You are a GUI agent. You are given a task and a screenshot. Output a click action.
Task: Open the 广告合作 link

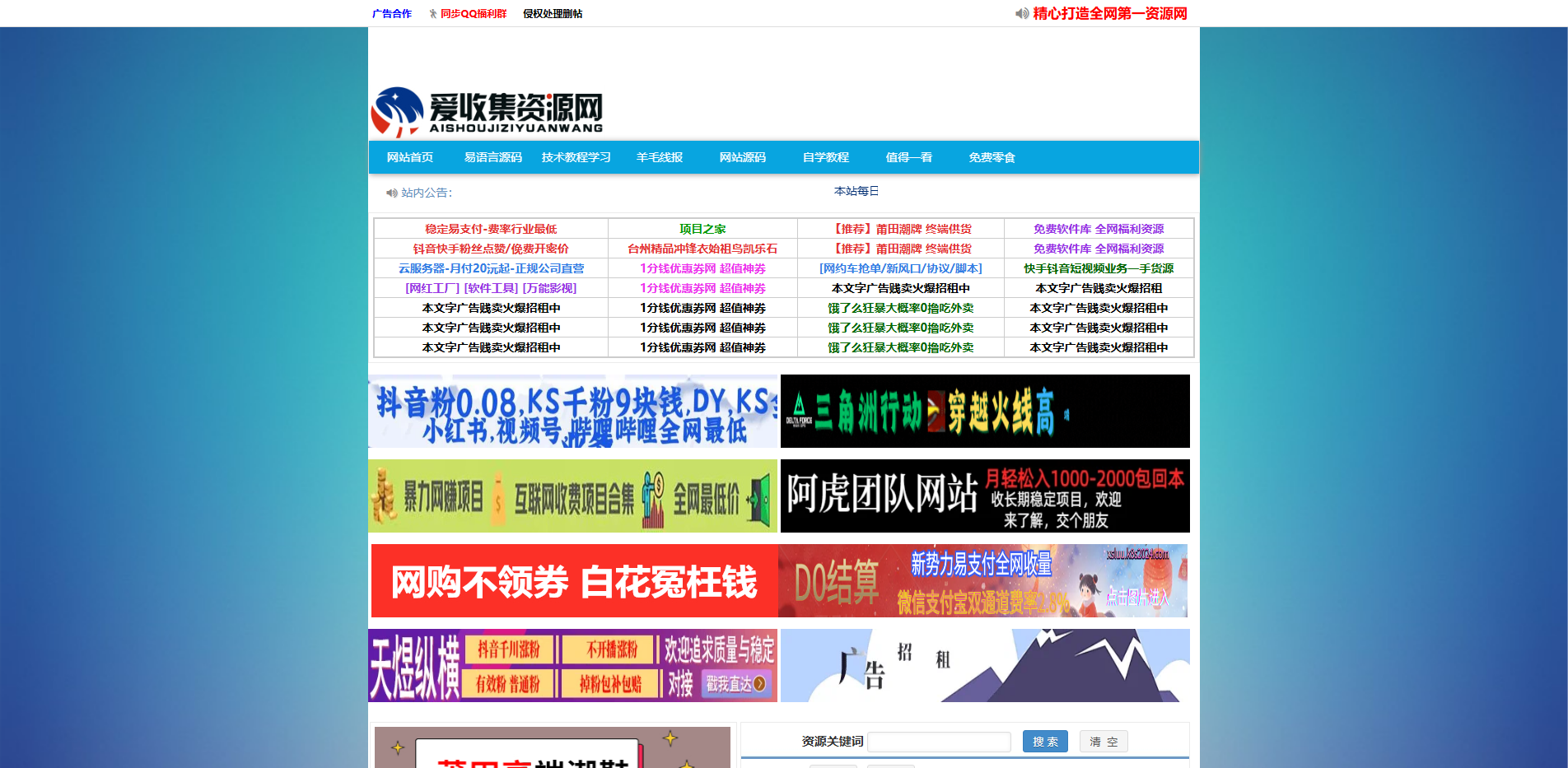coord(392,13)
